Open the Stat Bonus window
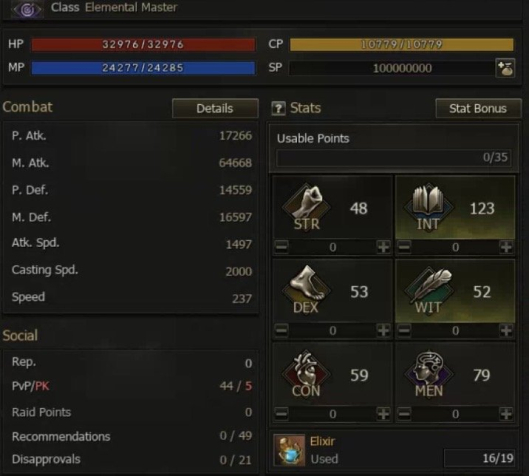Viewport: 529px width, 476px height. pyautogui.click(x=478, y=108)
